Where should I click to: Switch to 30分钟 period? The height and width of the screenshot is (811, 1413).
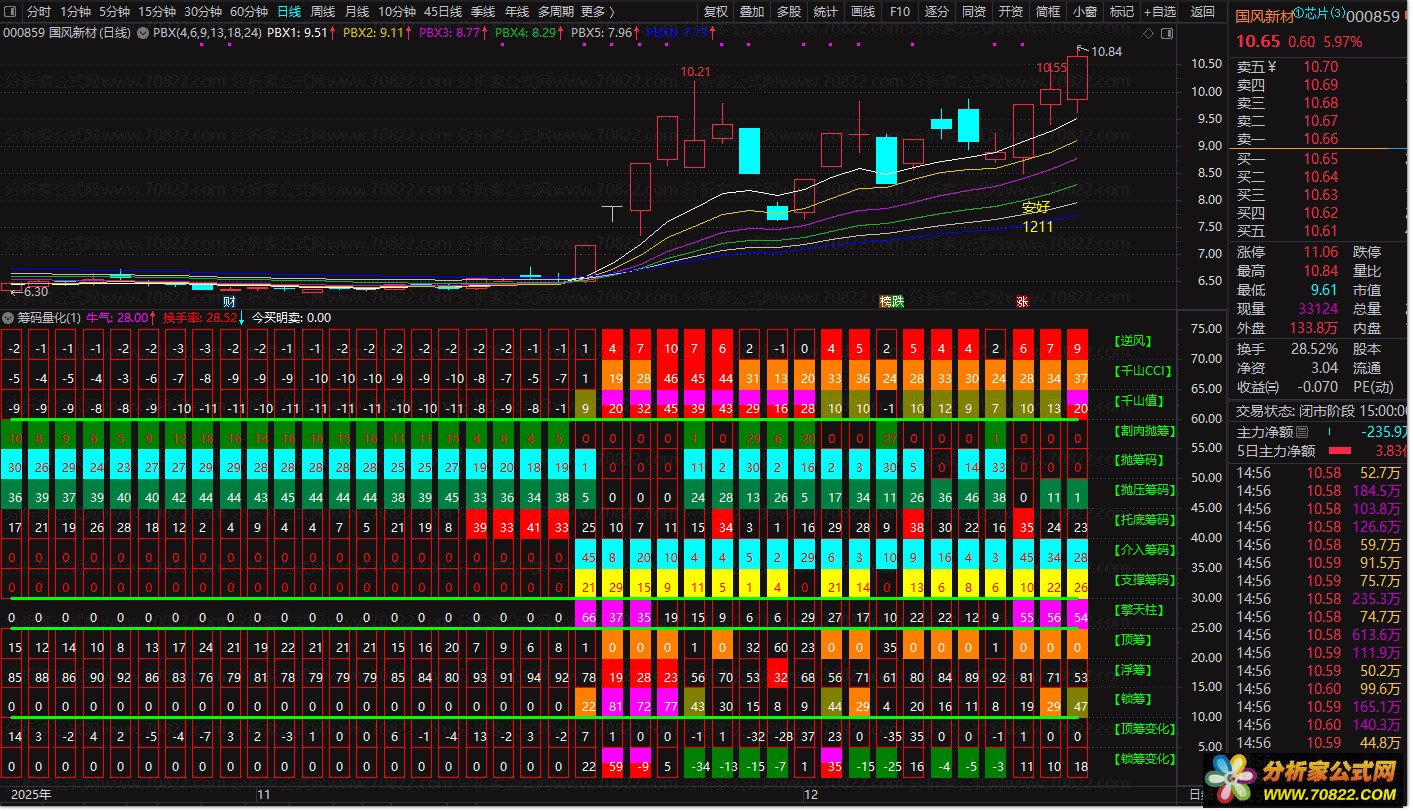pyautogui.click(x=203, y=12)
